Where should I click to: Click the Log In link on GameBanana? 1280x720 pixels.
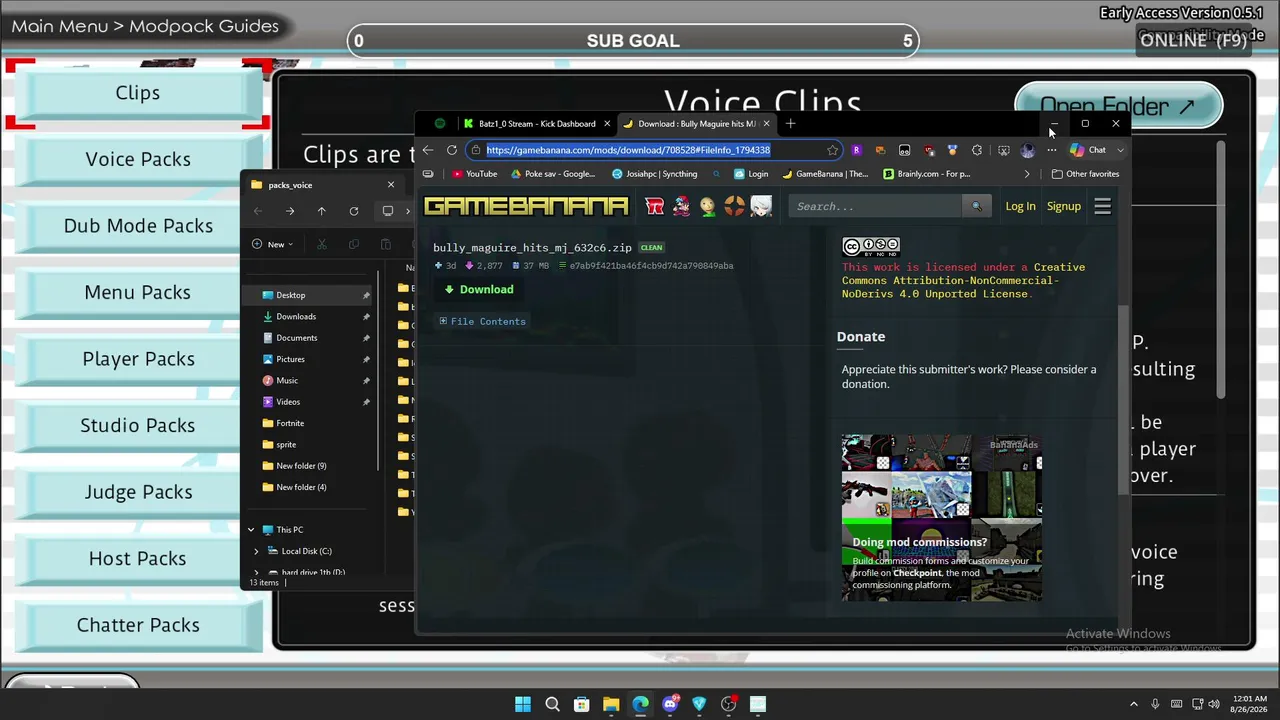[1020, 206]
